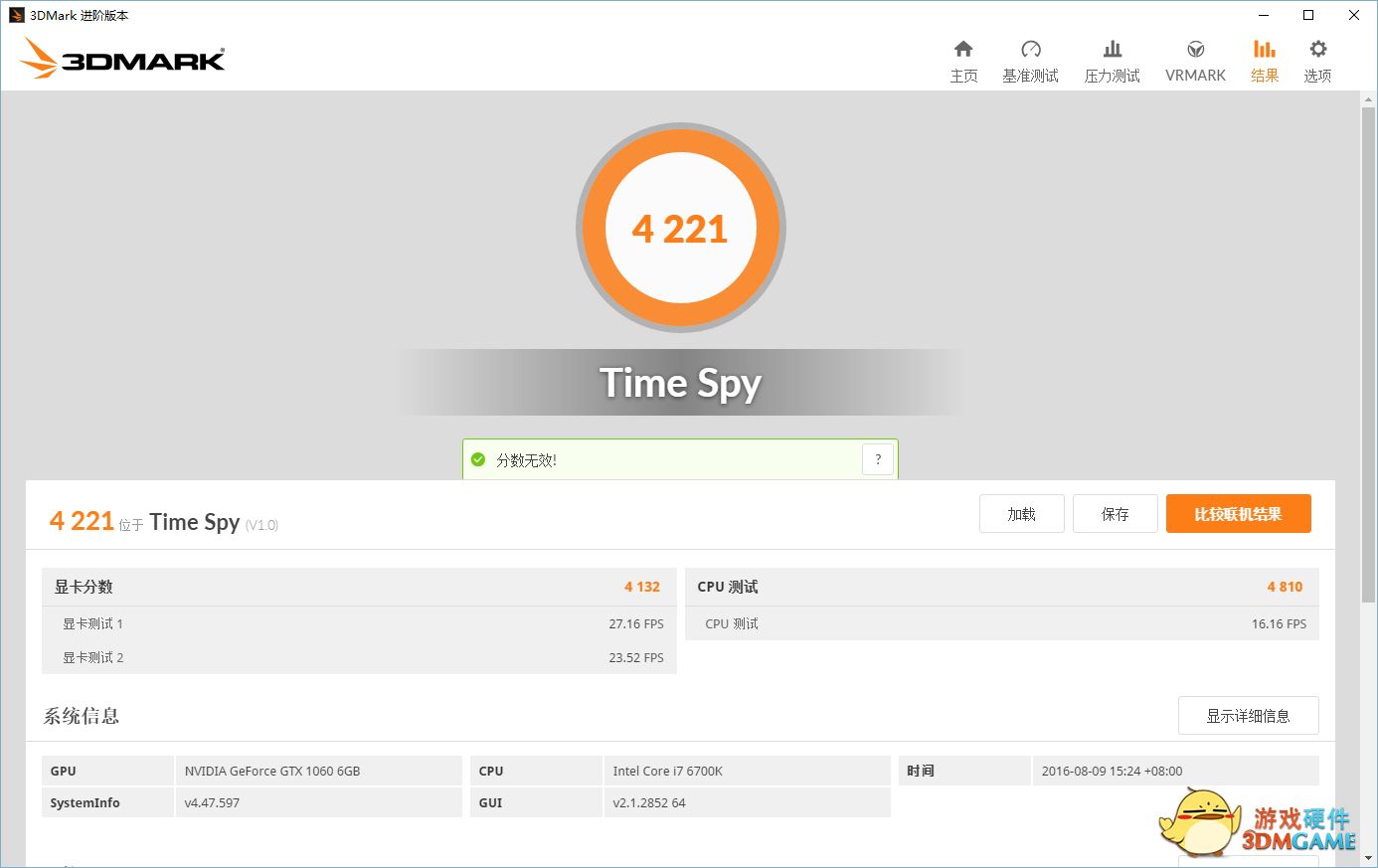Open the 选项 gear options icon

coord(1318,50)
